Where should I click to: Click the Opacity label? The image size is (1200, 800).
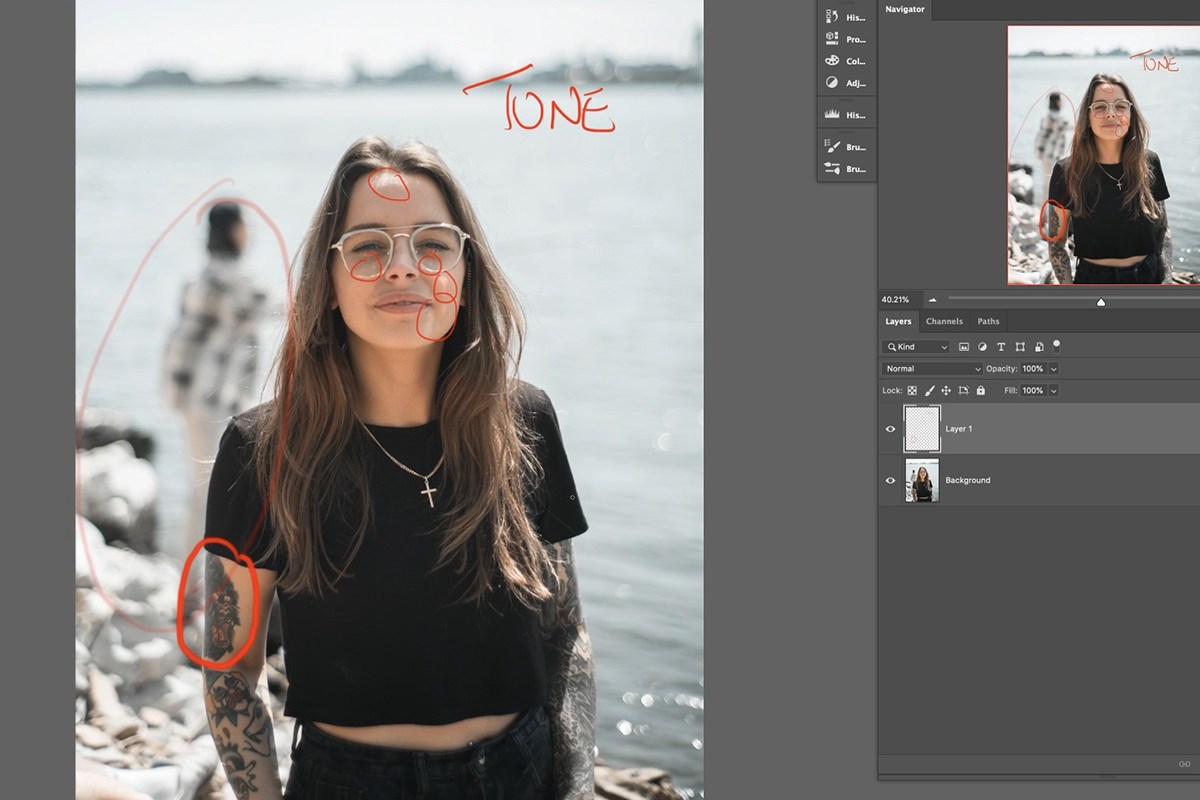1001,369
